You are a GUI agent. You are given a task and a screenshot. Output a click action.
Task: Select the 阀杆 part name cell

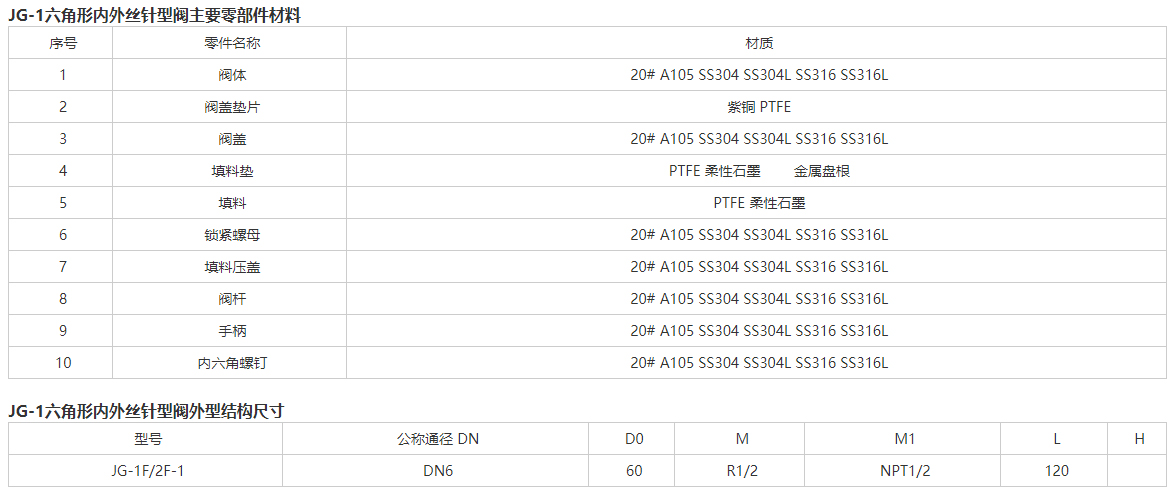[x=233, y=299]
